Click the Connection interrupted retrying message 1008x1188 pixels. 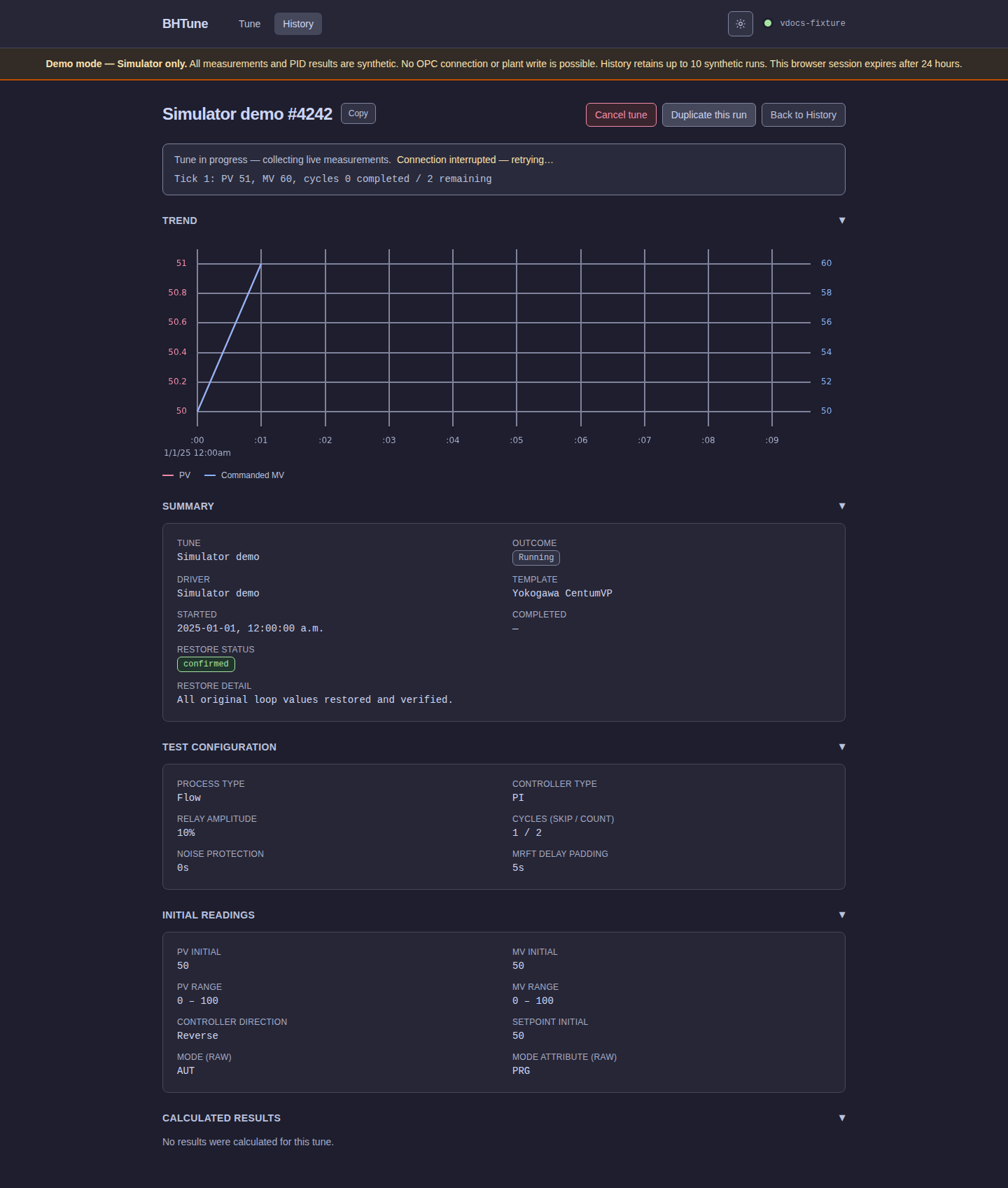[x=475, y=160]
